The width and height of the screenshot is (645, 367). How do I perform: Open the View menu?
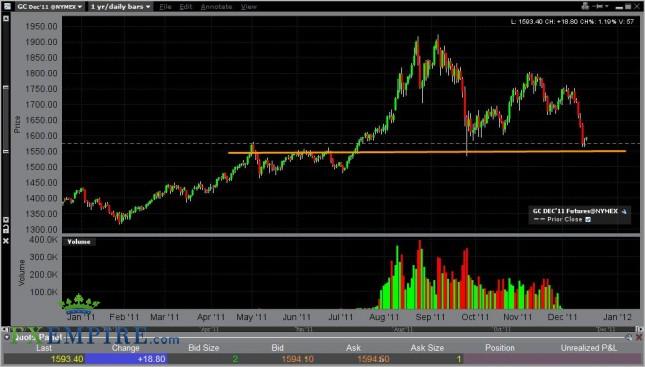click(x=248, y=7)
